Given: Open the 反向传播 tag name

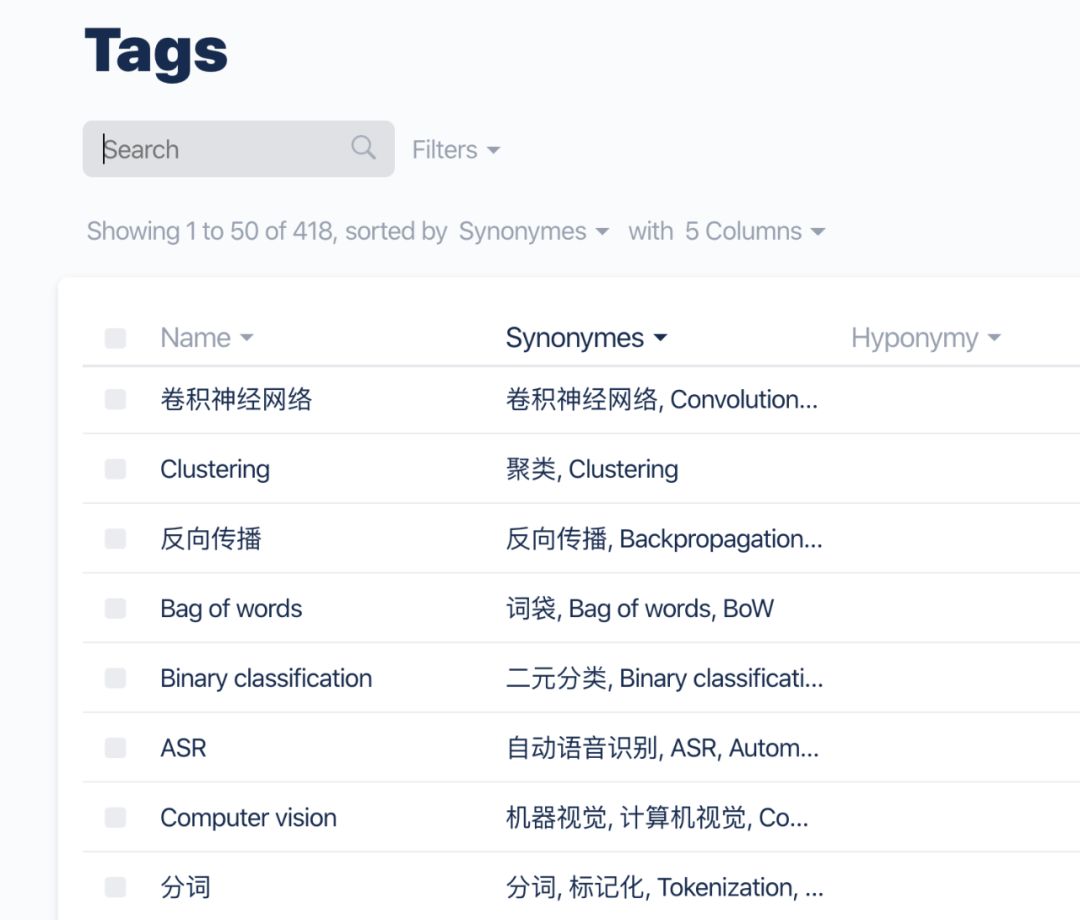Looking at the screenshot, I should click(x=211, y=539).
